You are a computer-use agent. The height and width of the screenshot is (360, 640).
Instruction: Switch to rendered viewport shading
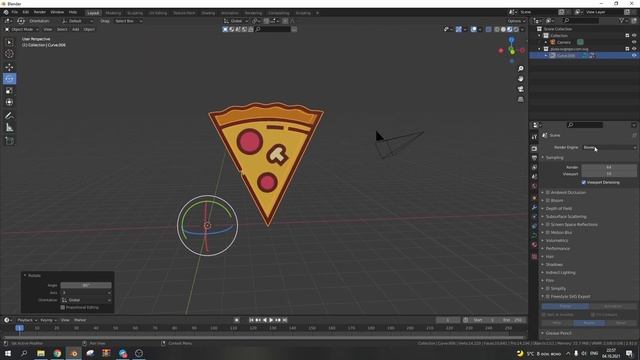coord(516,29)
